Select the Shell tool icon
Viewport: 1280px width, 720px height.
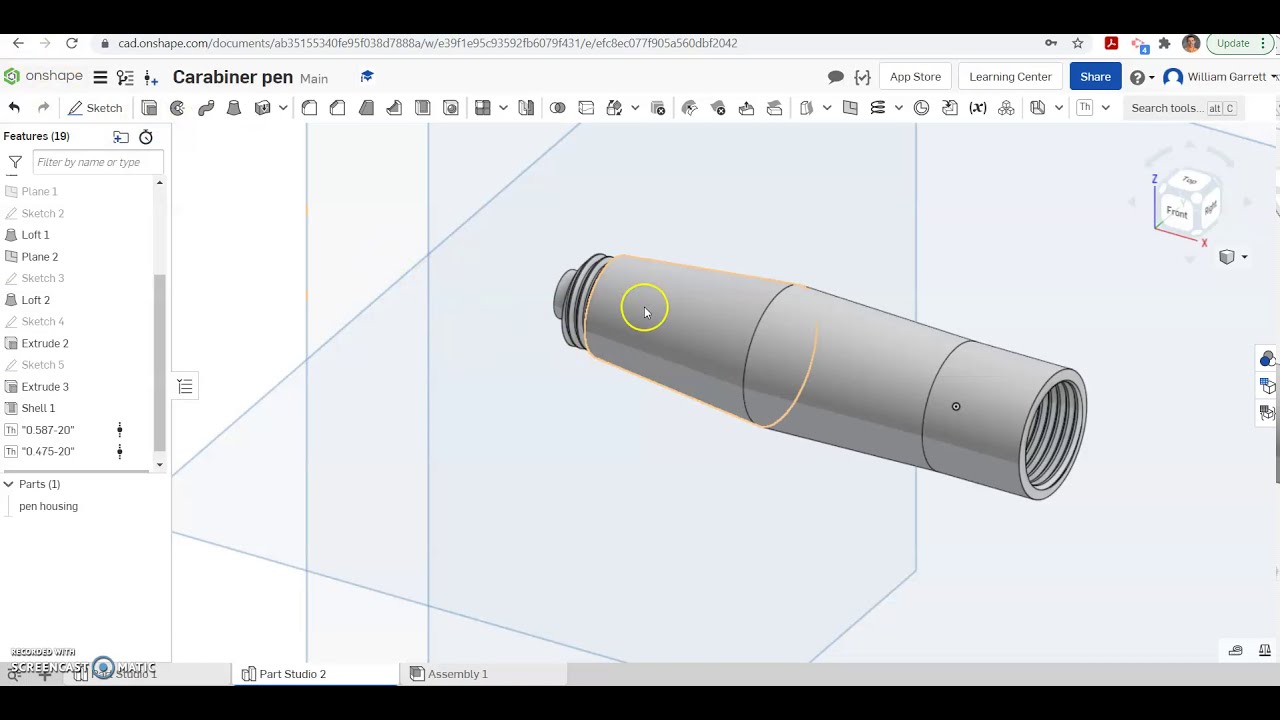[x=422, y=108]
